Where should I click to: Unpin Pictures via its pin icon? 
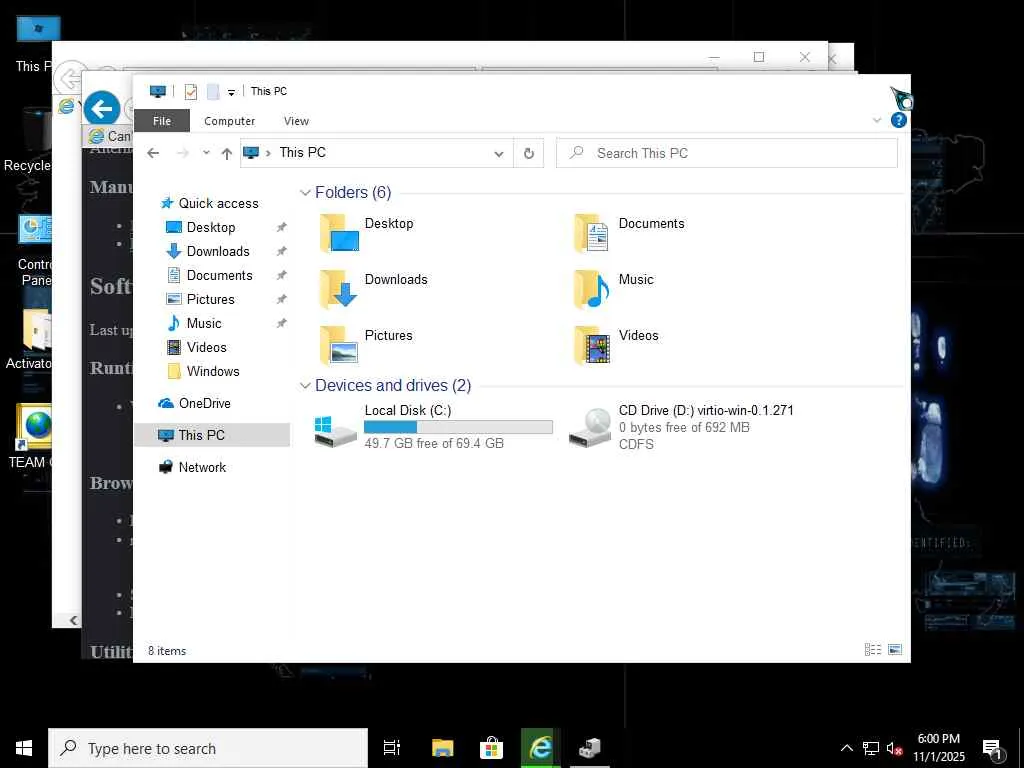click(x=281, y=299)
